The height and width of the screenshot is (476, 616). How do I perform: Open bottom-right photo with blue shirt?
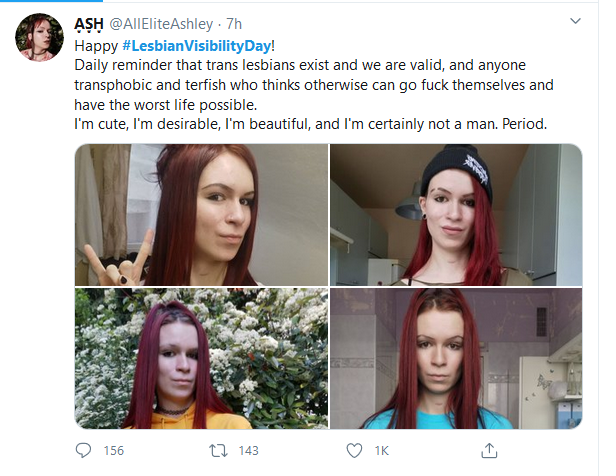tap(456, 358)
